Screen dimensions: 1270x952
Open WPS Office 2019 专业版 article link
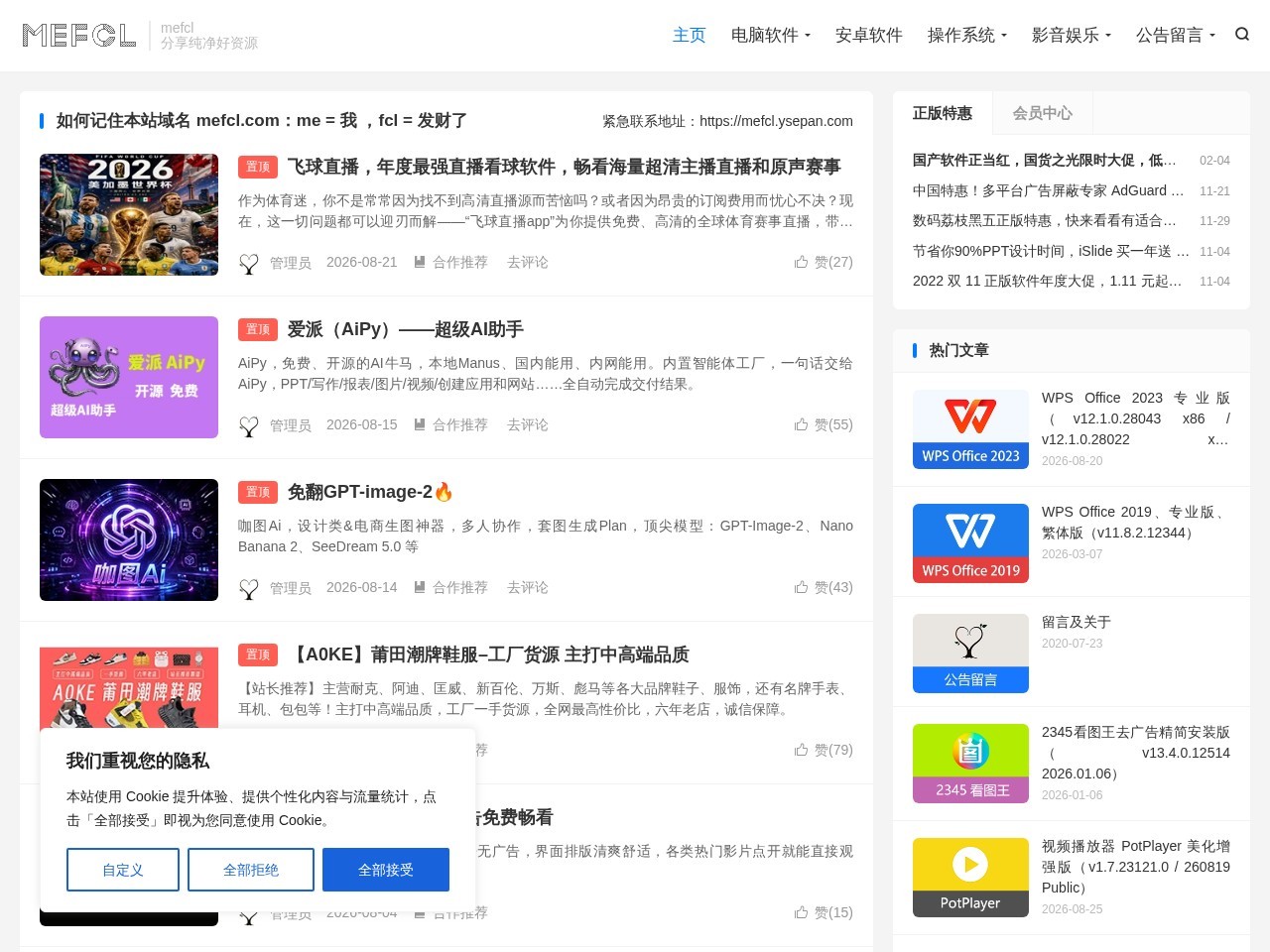pyautogui.click(x=1136, y=523)
